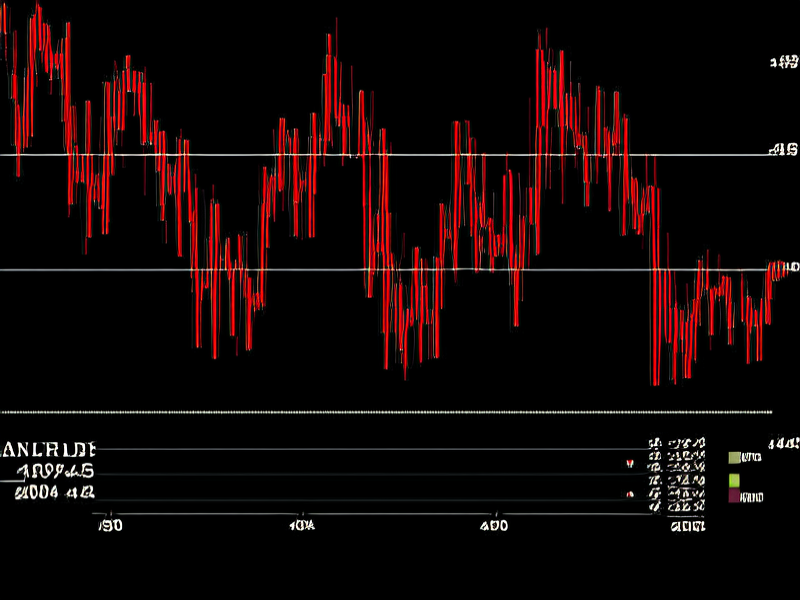The image size is (800, 600).
Task: Click the upper red marker in the data panel
Action: point(629,464)
